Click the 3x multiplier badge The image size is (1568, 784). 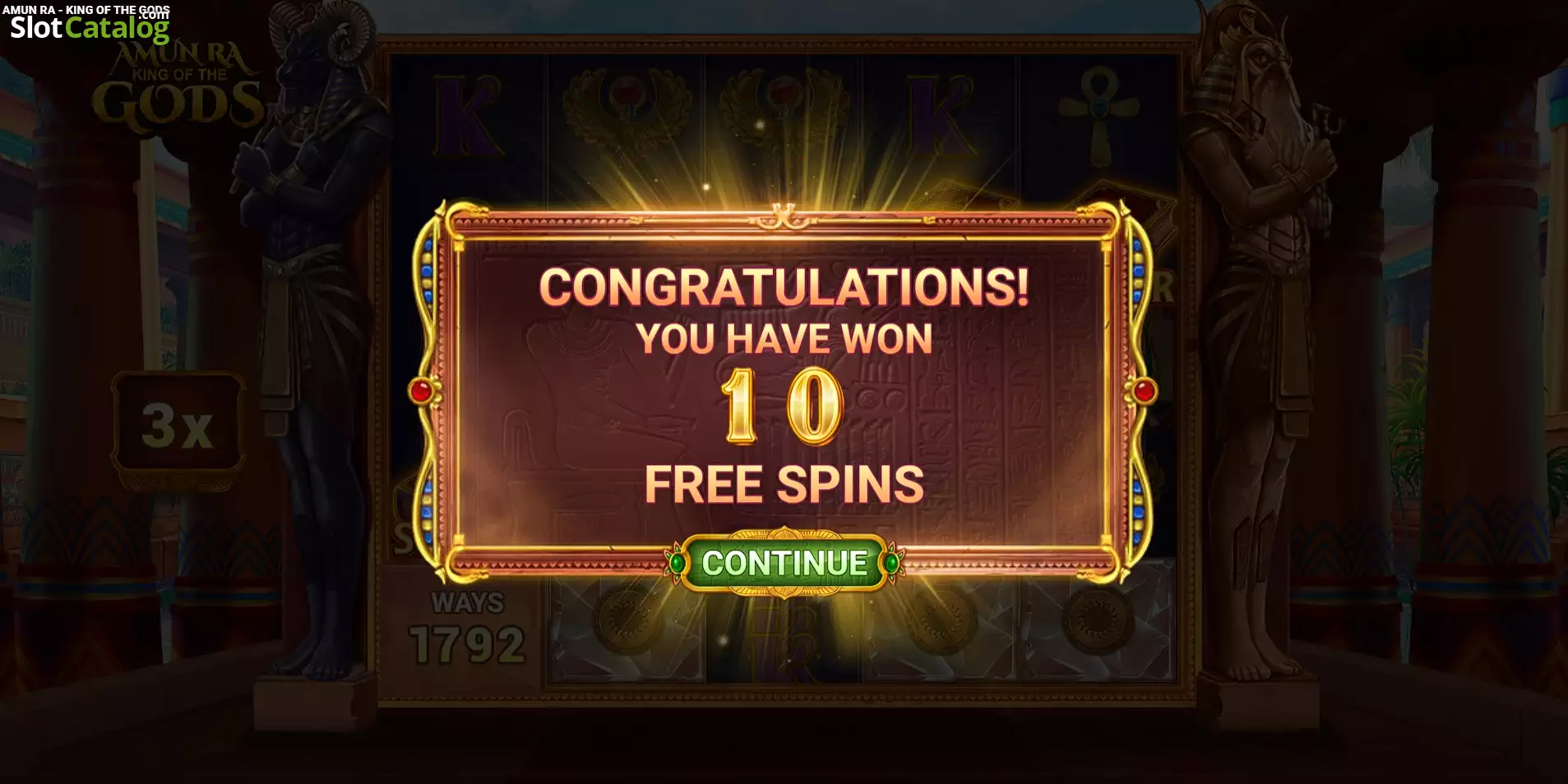178,427
